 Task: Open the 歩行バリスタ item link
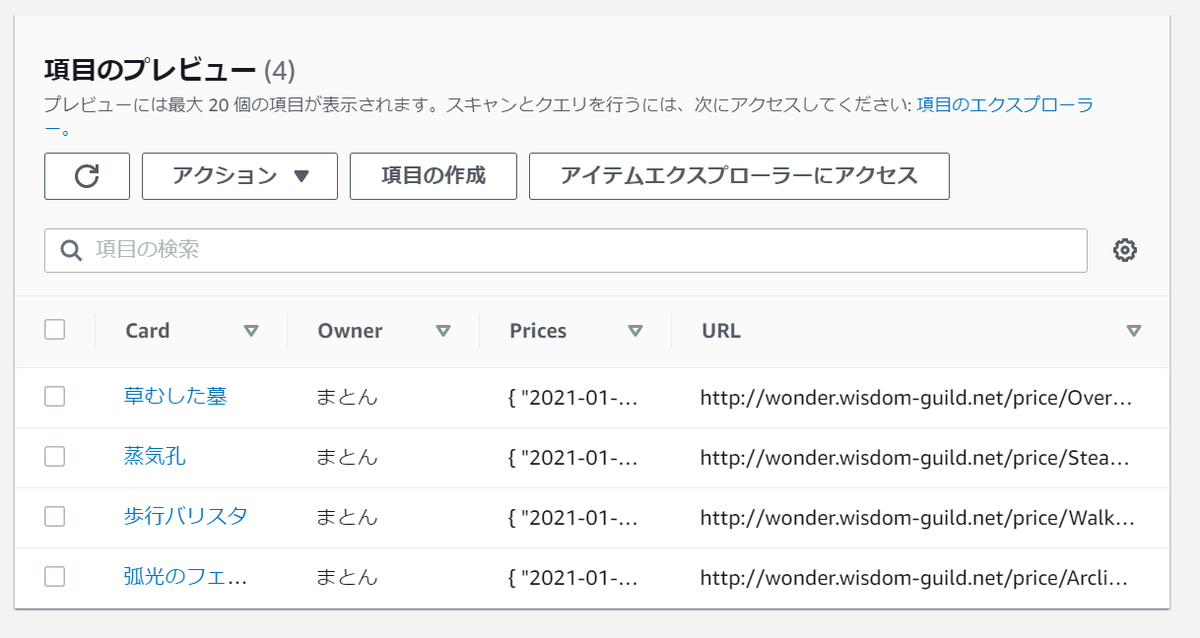tap(186, 516)
